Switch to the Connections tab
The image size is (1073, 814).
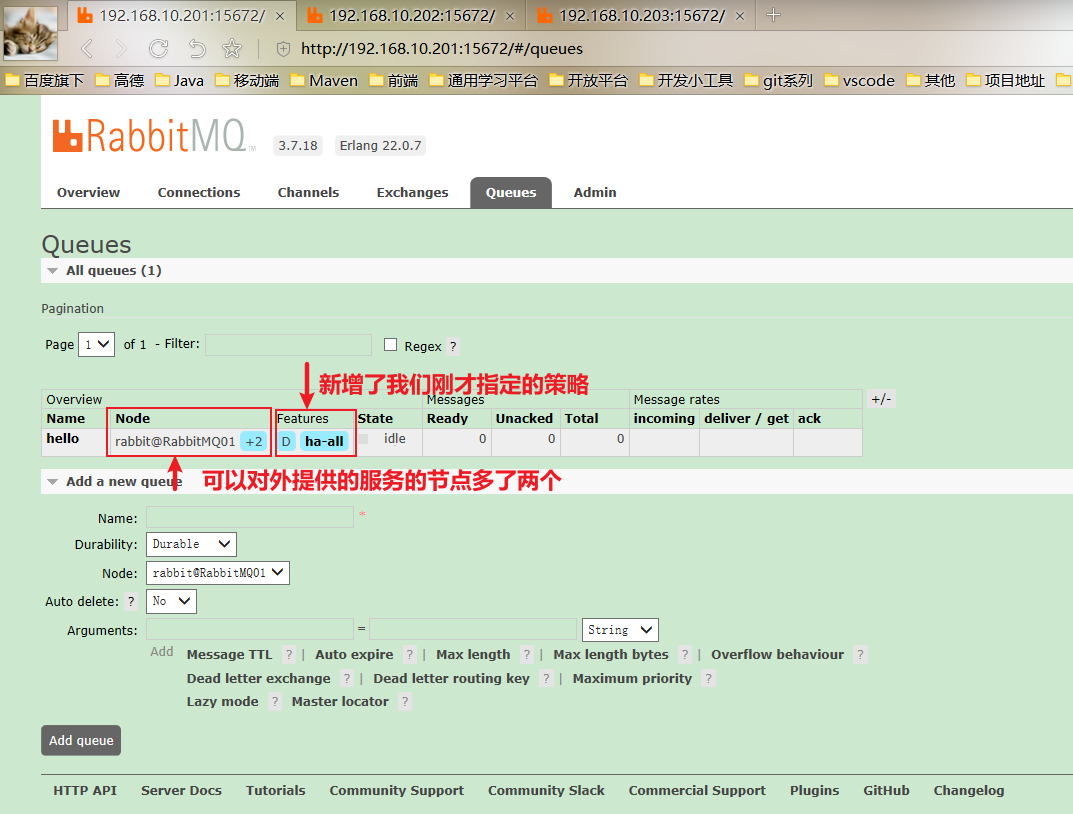pos(199,192)
